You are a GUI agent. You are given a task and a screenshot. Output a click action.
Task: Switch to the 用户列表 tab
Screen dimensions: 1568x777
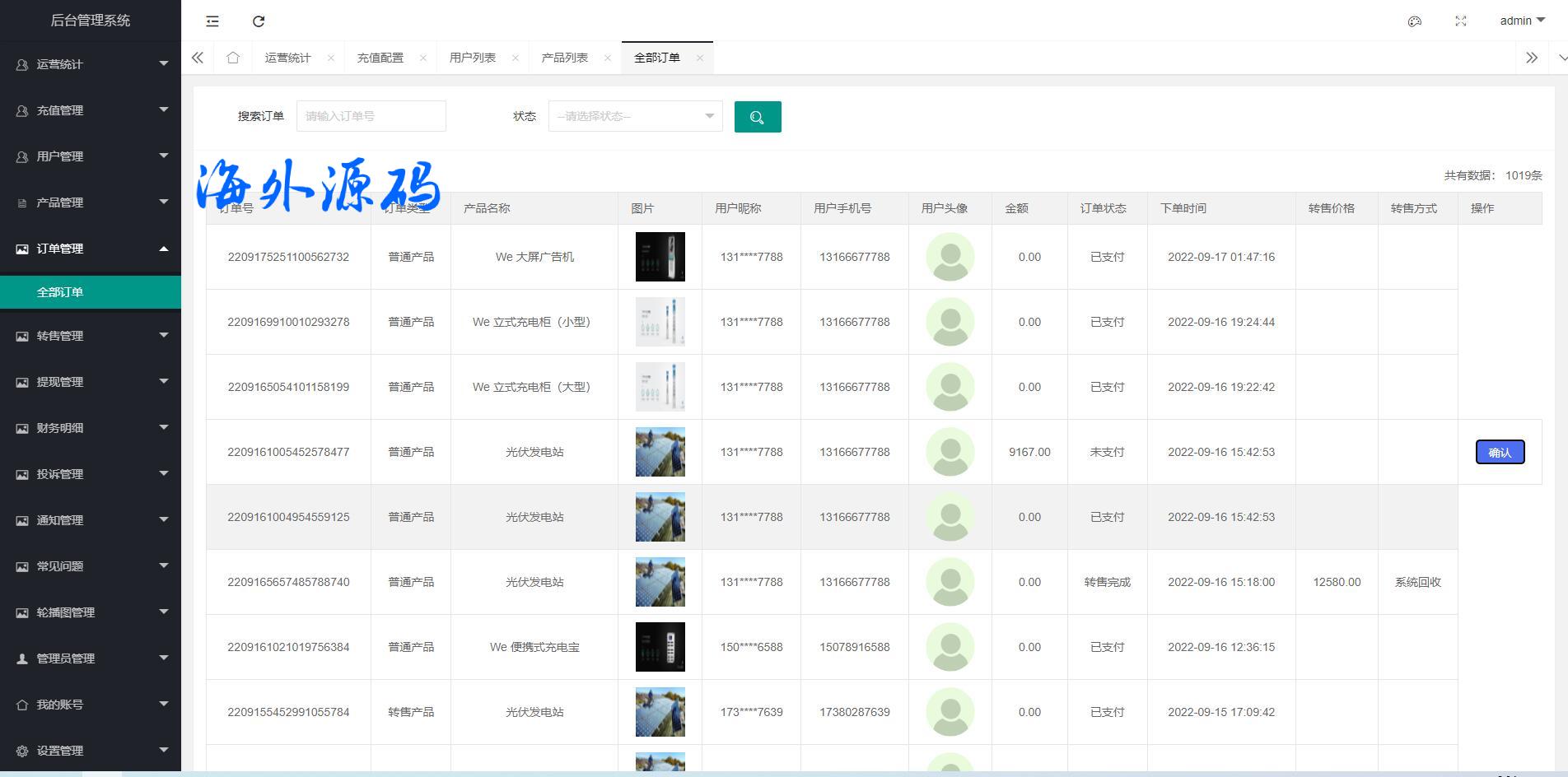coord(472,58)
